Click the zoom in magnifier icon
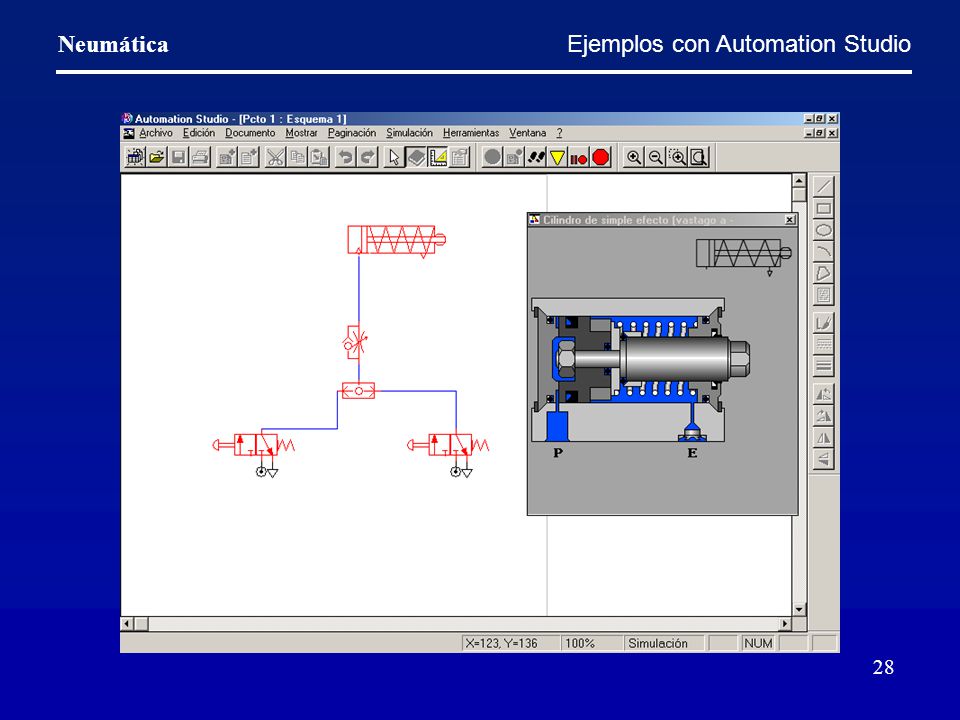The width and height of the screenshot is (960, 720). pyautogui.click(x=634, y=158)
